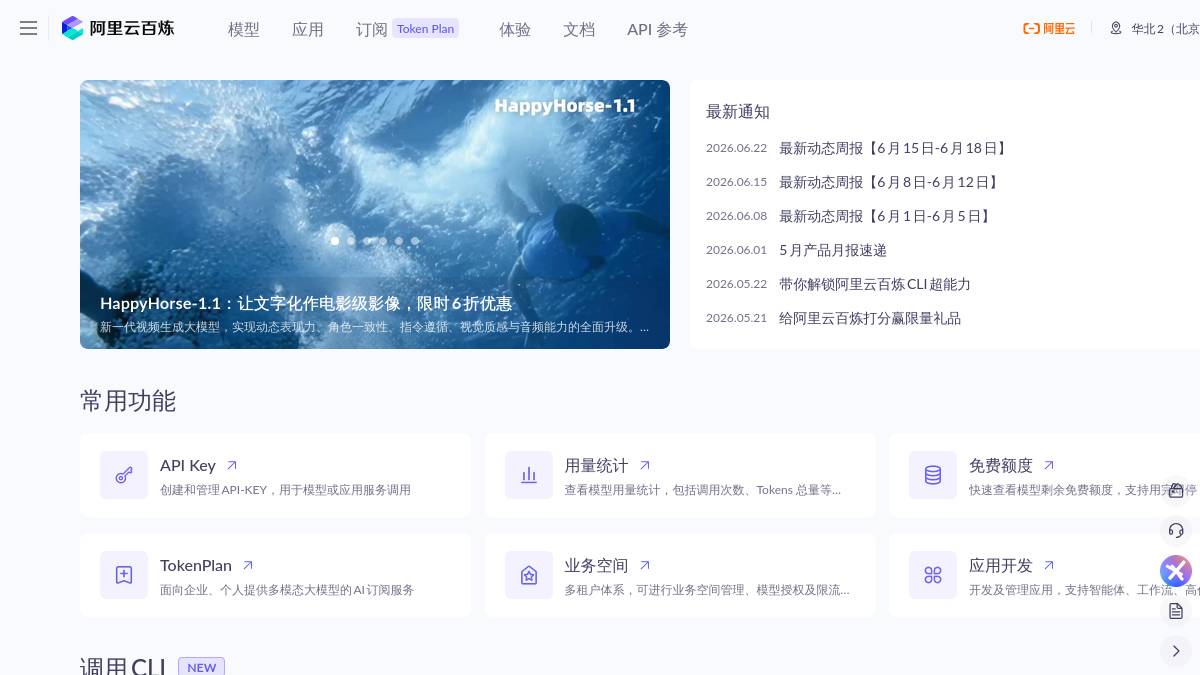The image size is (1200, 675).
Task: Open 最新动态周报 6月8日-6月12日
Action: click(890, 182)
